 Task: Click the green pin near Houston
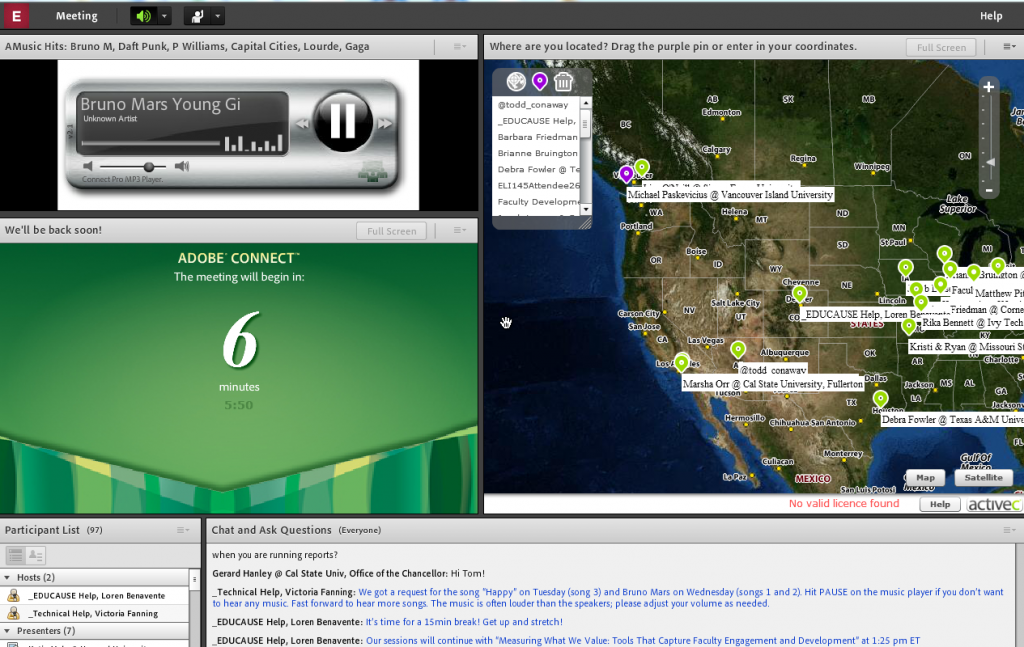(x=880, y=399)
